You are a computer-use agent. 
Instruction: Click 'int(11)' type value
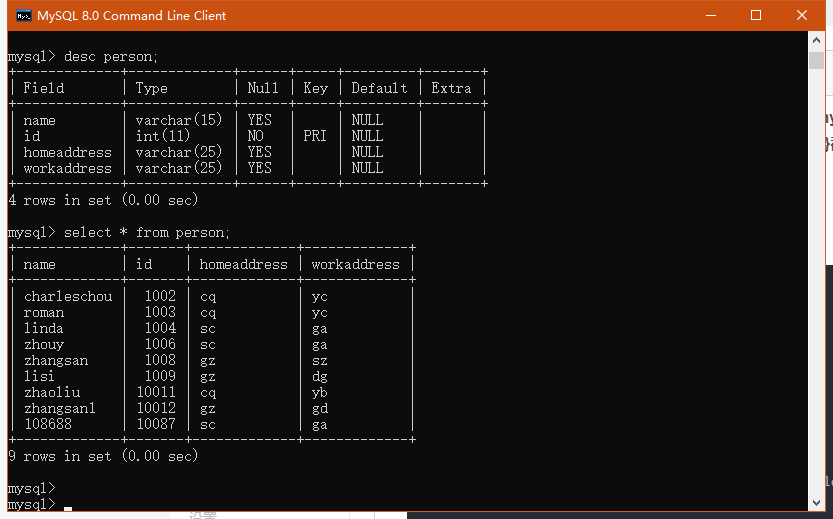163,136
